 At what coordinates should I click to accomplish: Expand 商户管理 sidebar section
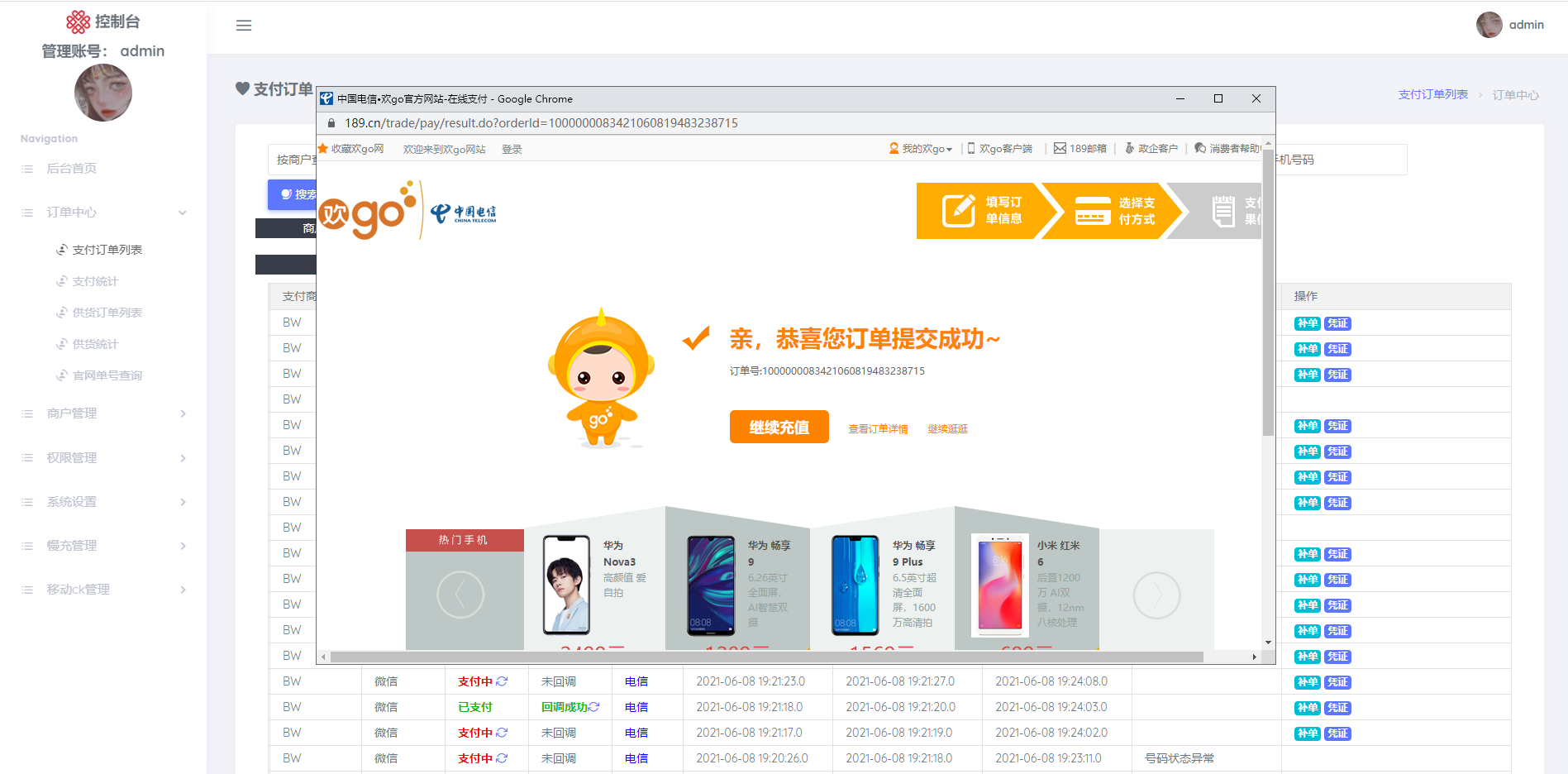(x=103, y=413)
